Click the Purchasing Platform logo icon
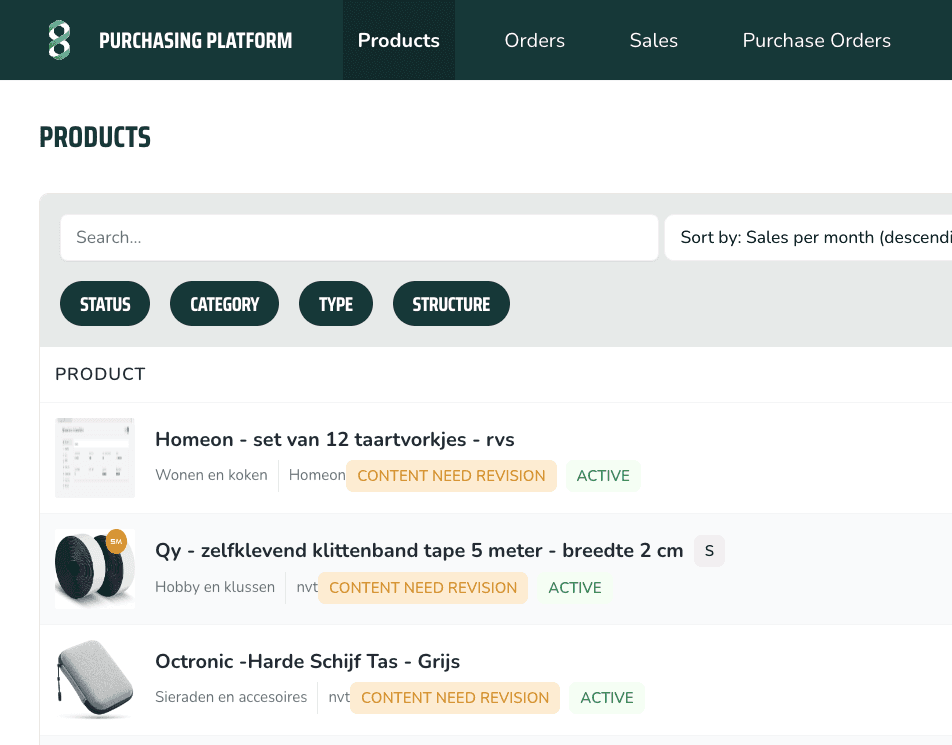Image resolution: width=952 pixels, height=745 pixels. (60, 40)
